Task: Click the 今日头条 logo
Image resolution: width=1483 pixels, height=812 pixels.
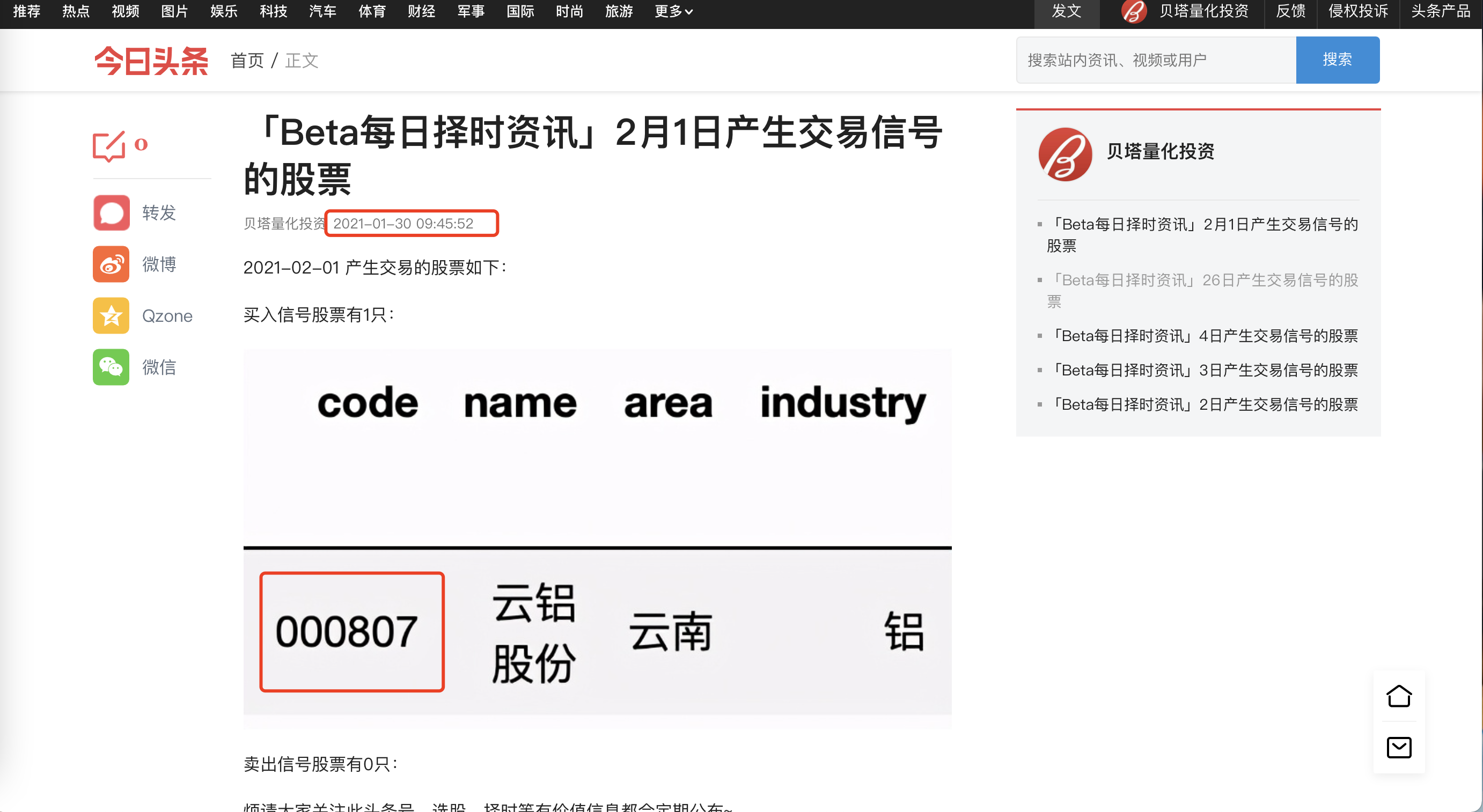Action: click(x=151, y=60)
